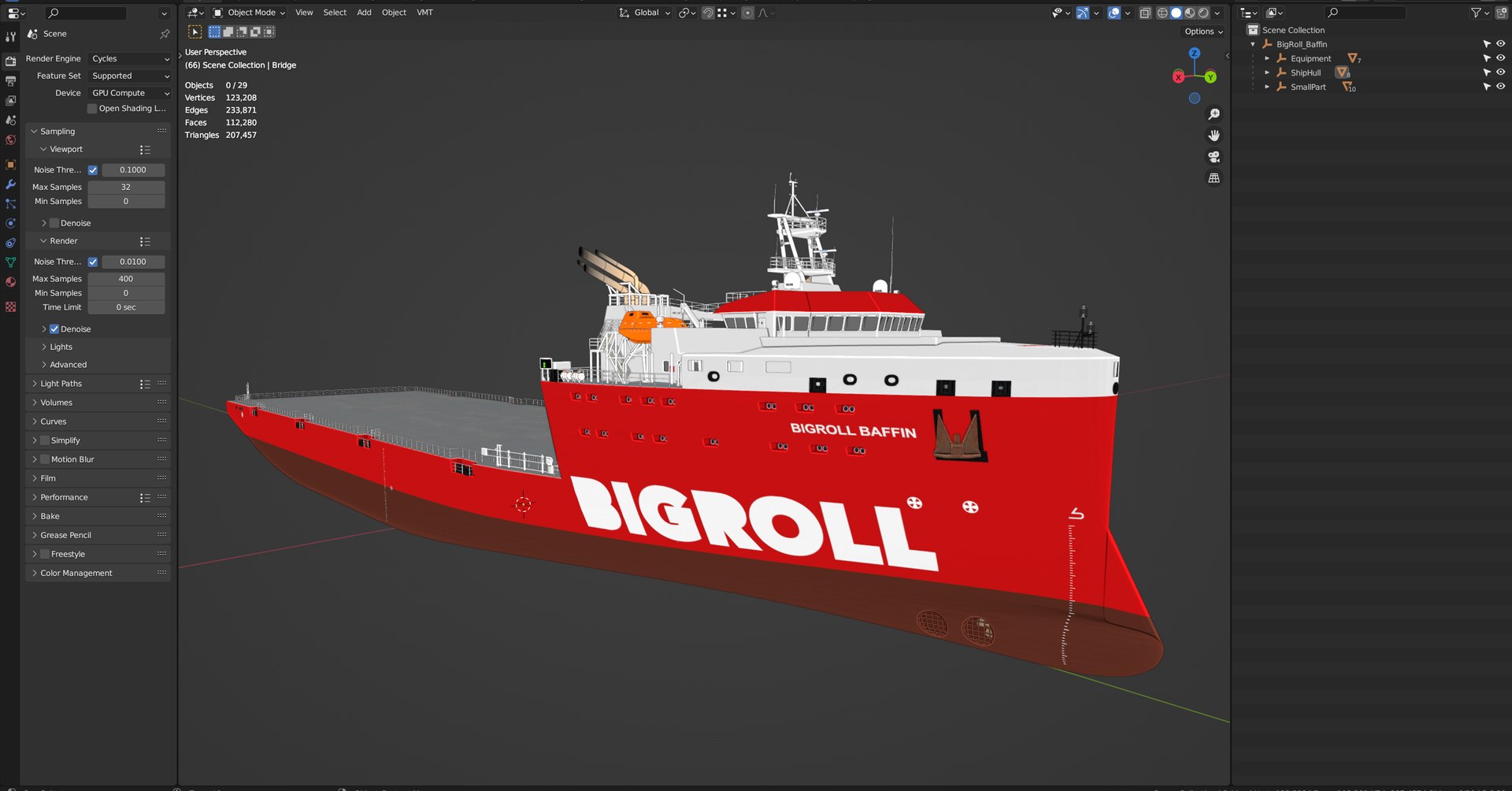Open the World properties tab
The width and height of the screenshot is (1512, 791).
point(10,140)
